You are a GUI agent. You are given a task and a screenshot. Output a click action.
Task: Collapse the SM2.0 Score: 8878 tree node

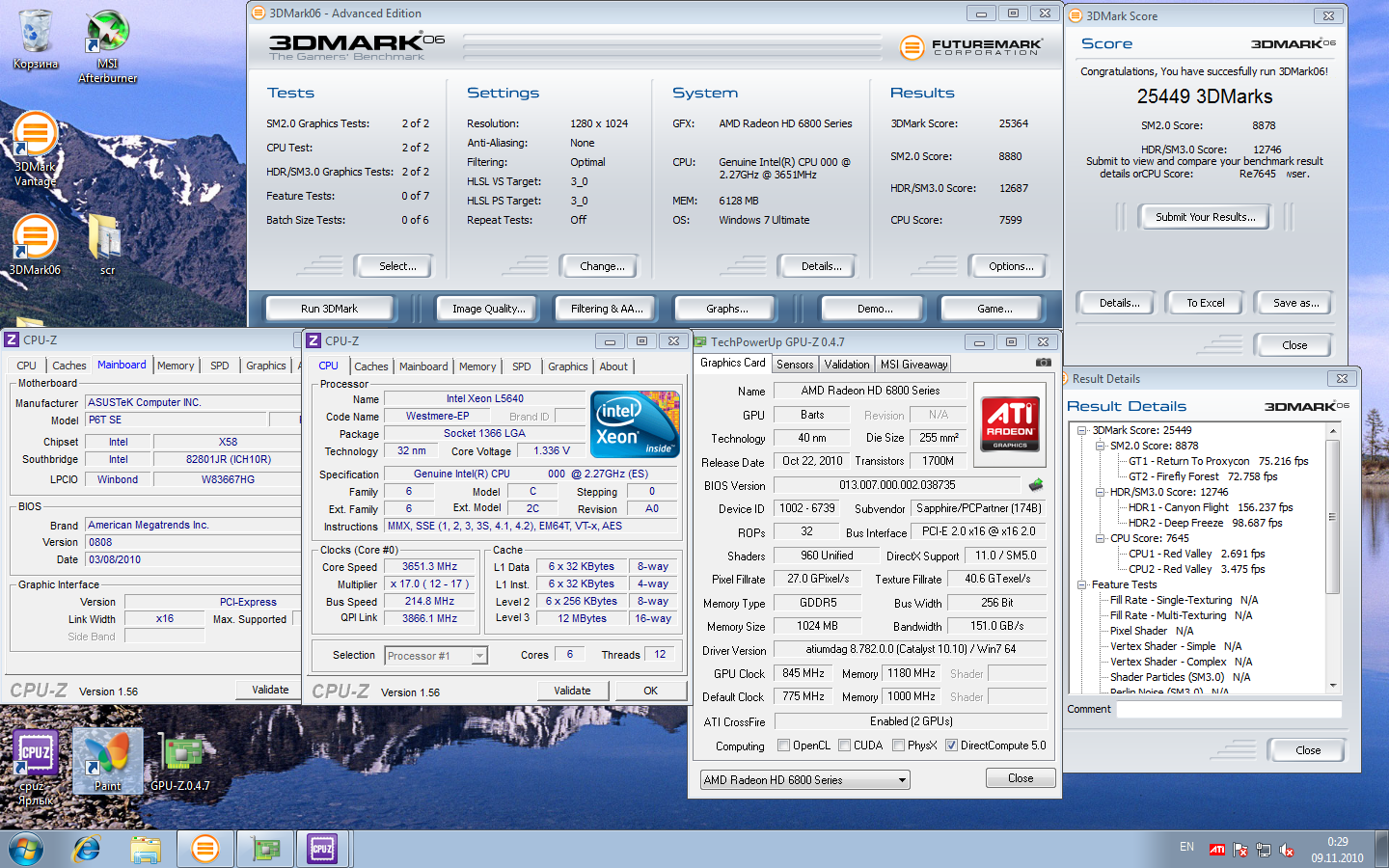click(1100, 446)
